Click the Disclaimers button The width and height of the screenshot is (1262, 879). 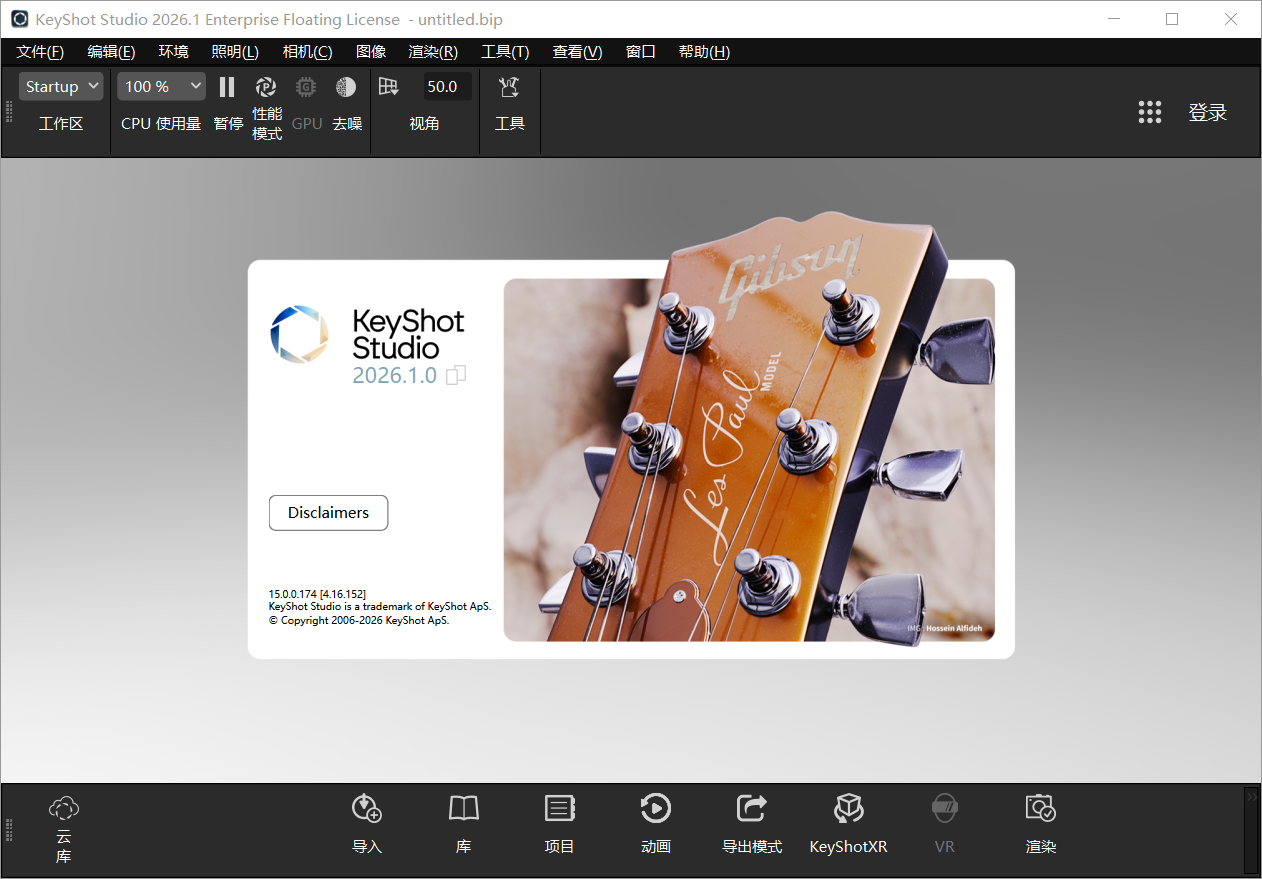click(328, 512)
